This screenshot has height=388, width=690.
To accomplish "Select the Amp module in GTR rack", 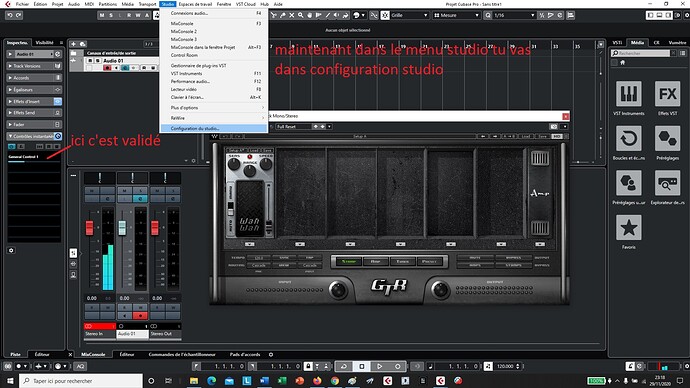I will (x=540, y=193).
